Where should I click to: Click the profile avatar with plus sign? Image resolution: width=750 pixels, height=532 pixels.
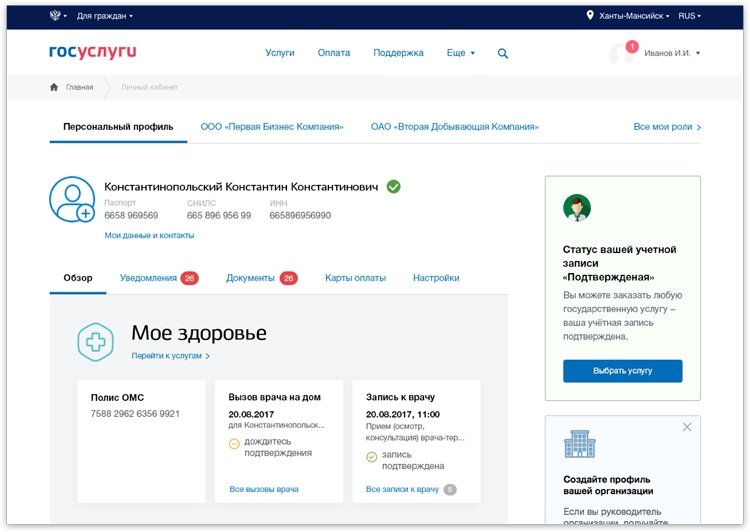pyautogui.click(x=72, y=200)
